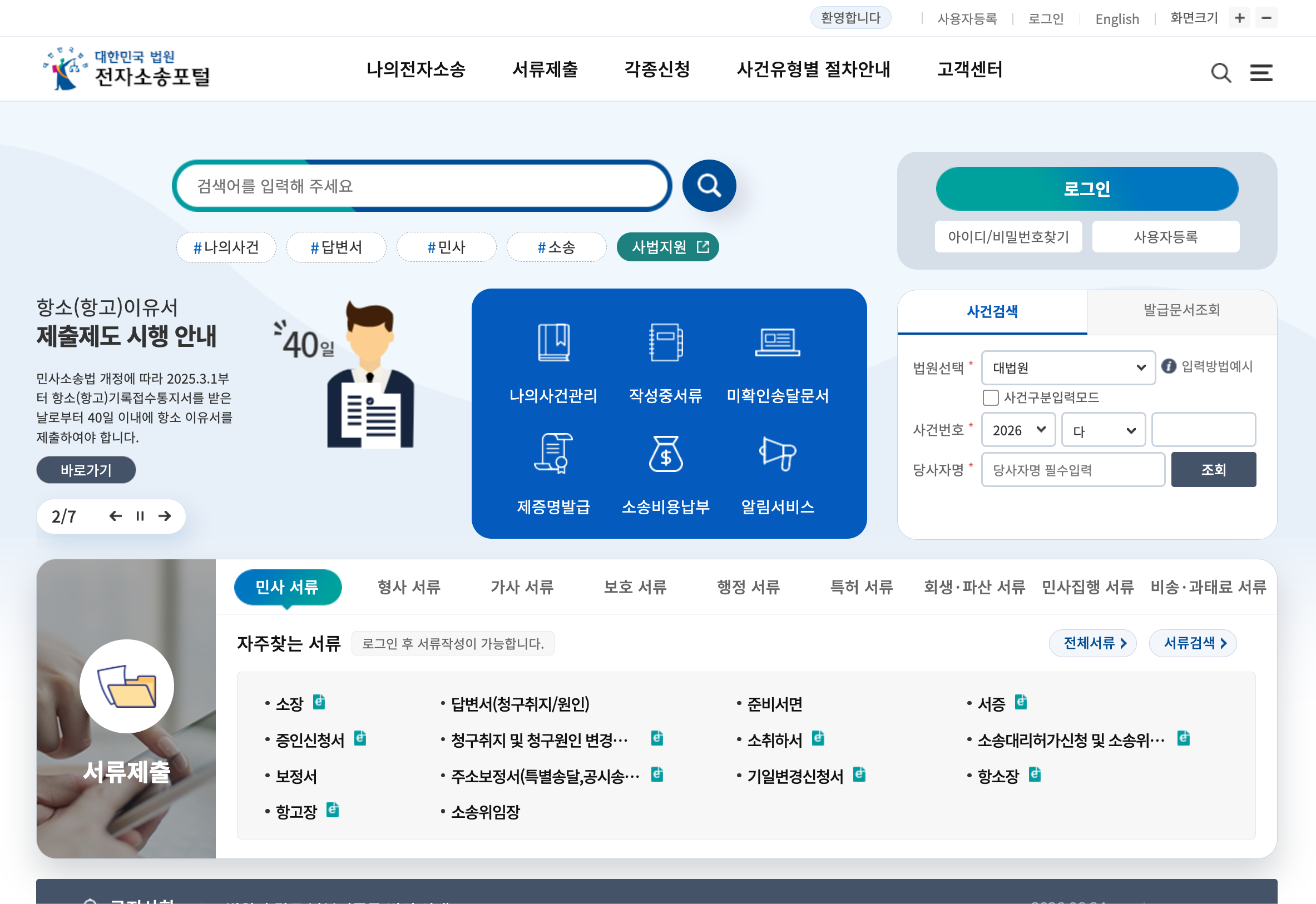Click the 조회 search button
1316x904 pixels.
(1214, 470)
